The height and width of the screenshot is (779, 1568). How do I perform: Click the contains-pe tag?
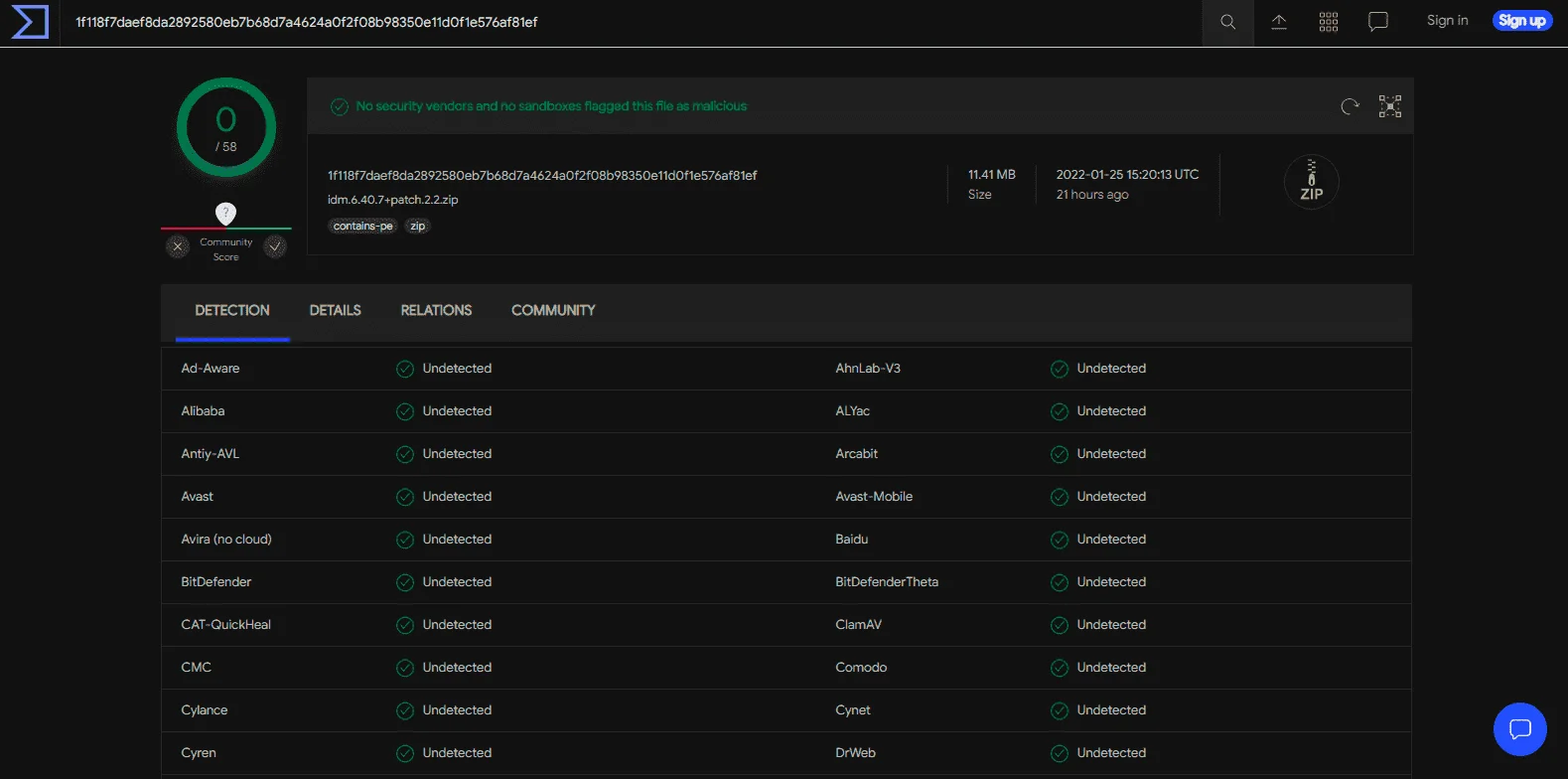[363, 227]
